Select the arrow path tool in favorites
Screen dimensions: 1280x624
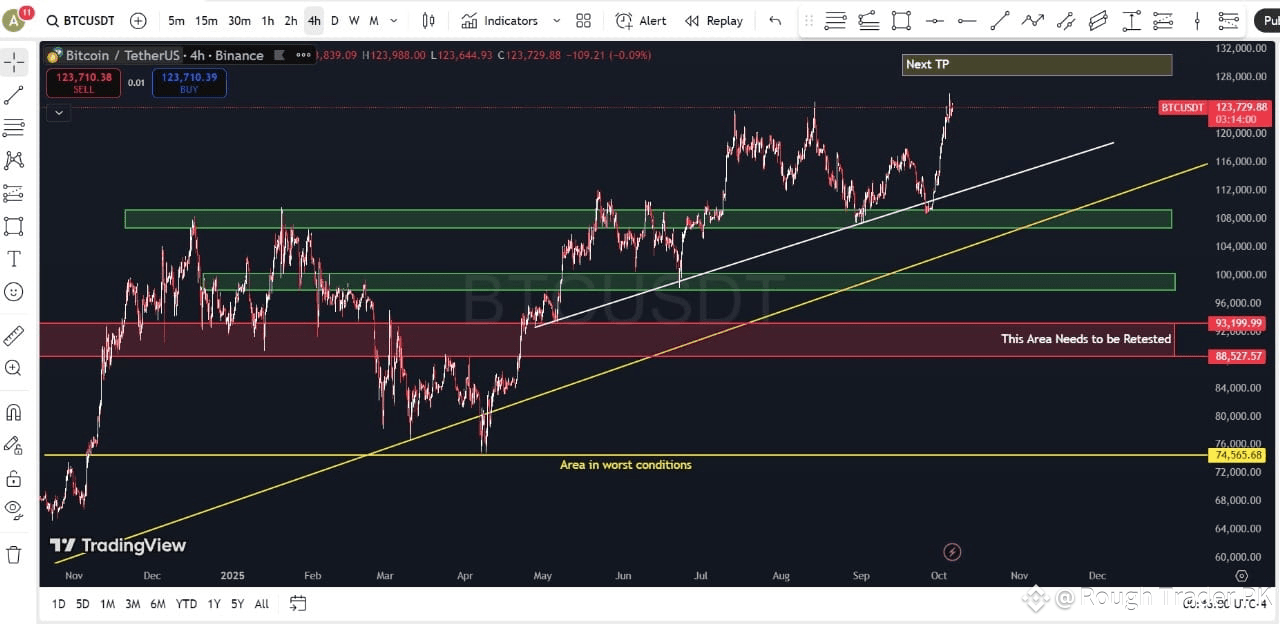point(1033,21)
